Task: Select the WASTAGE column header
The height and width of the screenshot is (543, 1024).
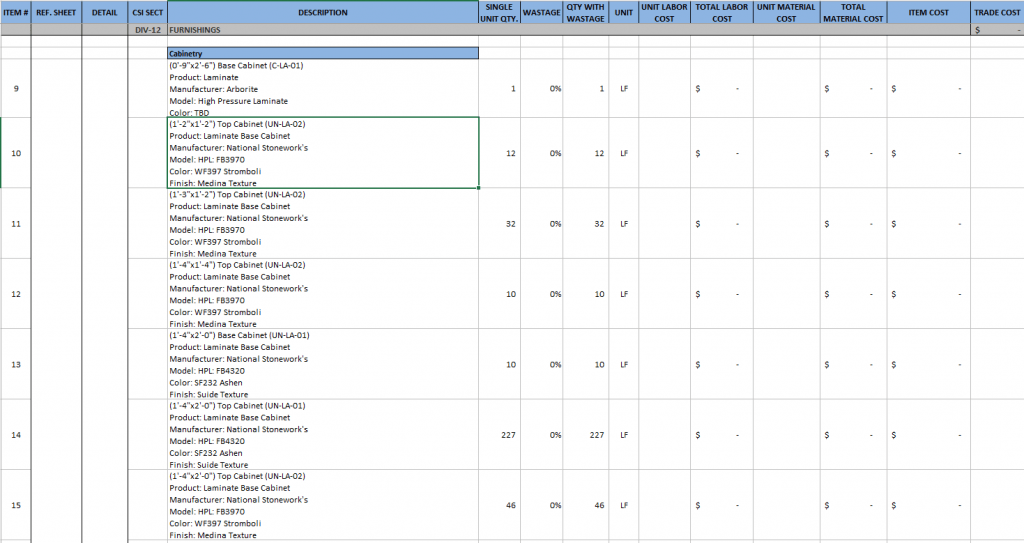Action: (541, 13)
